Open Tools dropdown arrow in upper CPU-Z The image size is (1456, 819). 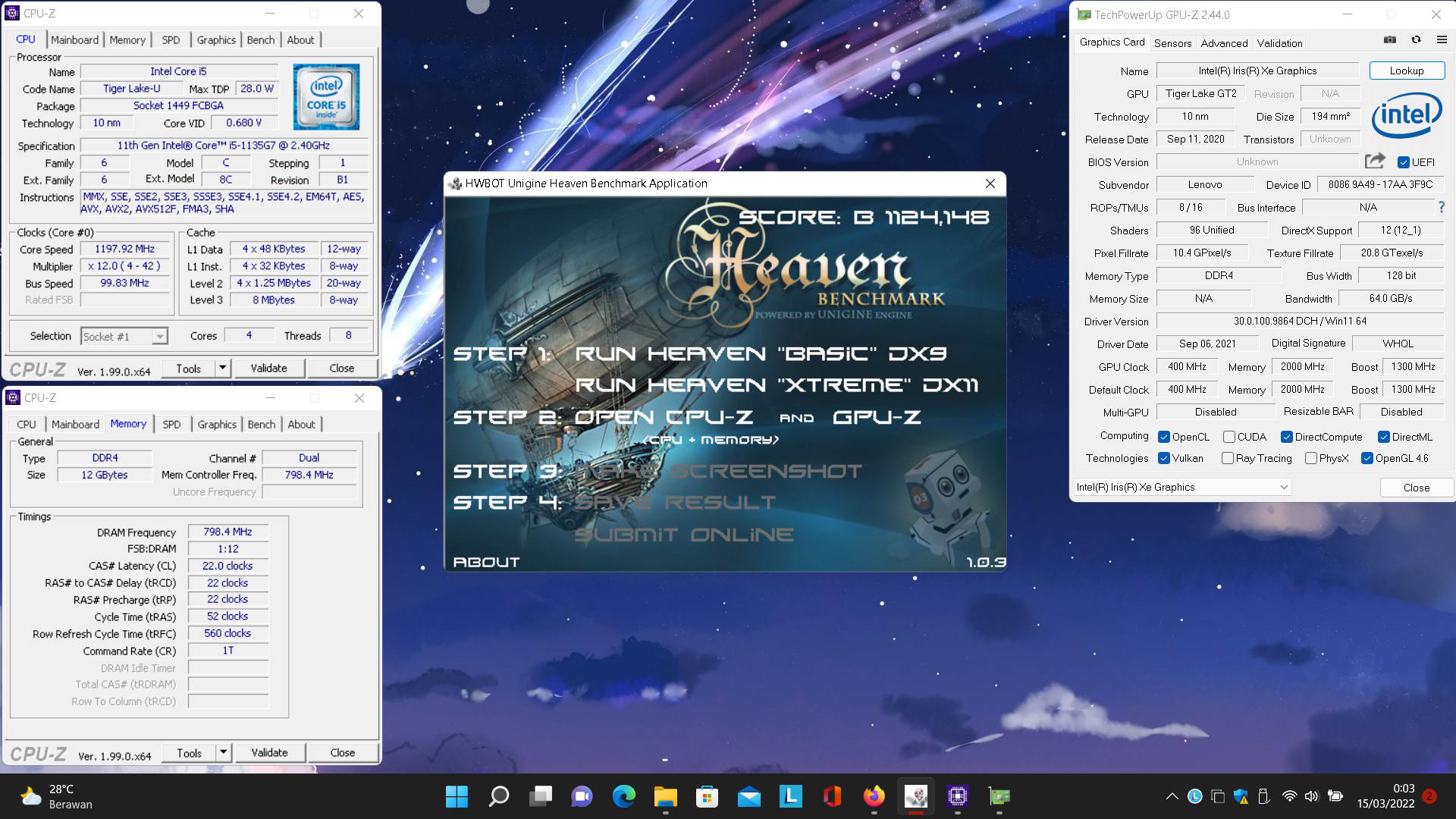(222, 368)
